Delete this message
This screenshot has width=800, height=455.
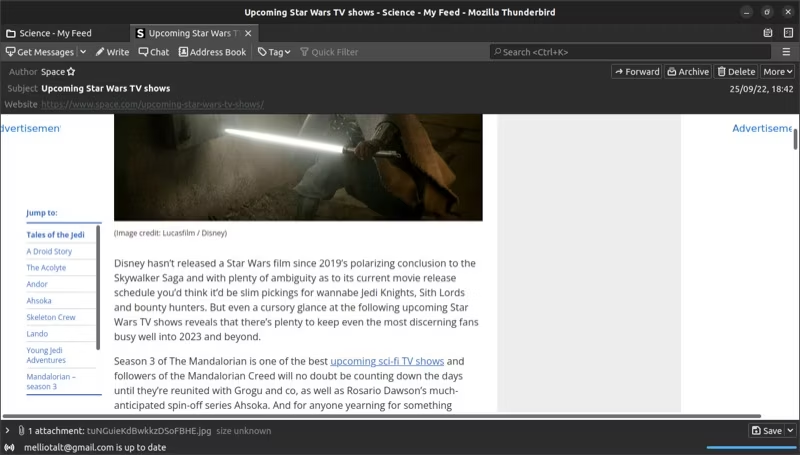click(736, 72)
